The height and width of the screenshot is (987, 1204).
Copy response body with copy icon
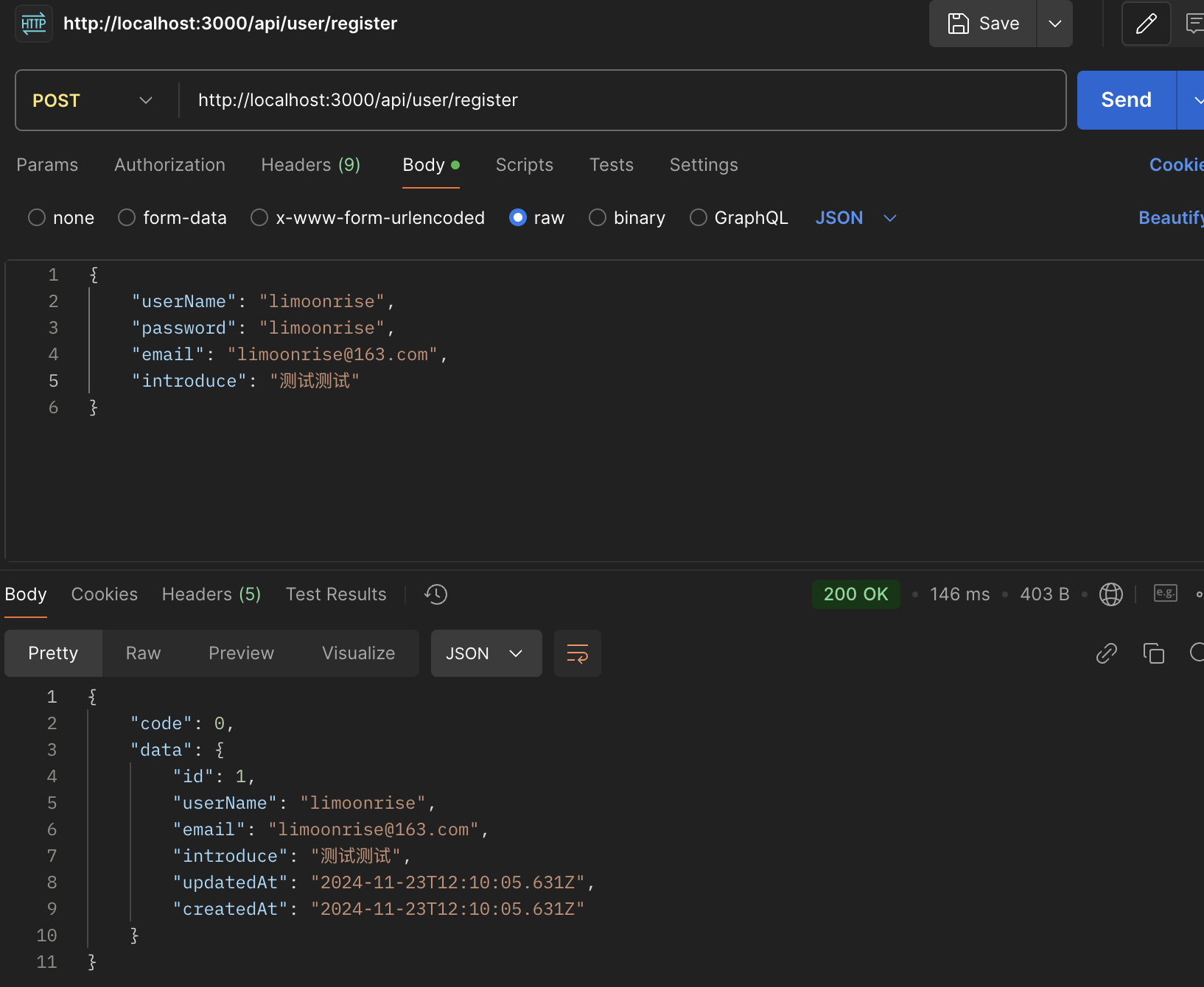pos(1154,653)
